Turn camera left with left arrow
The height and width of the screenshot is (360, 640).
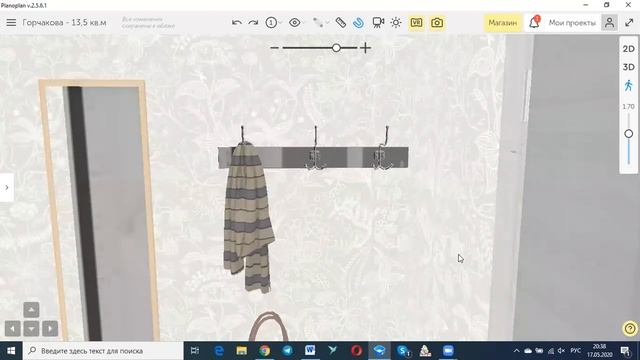(x=13, y=329)
